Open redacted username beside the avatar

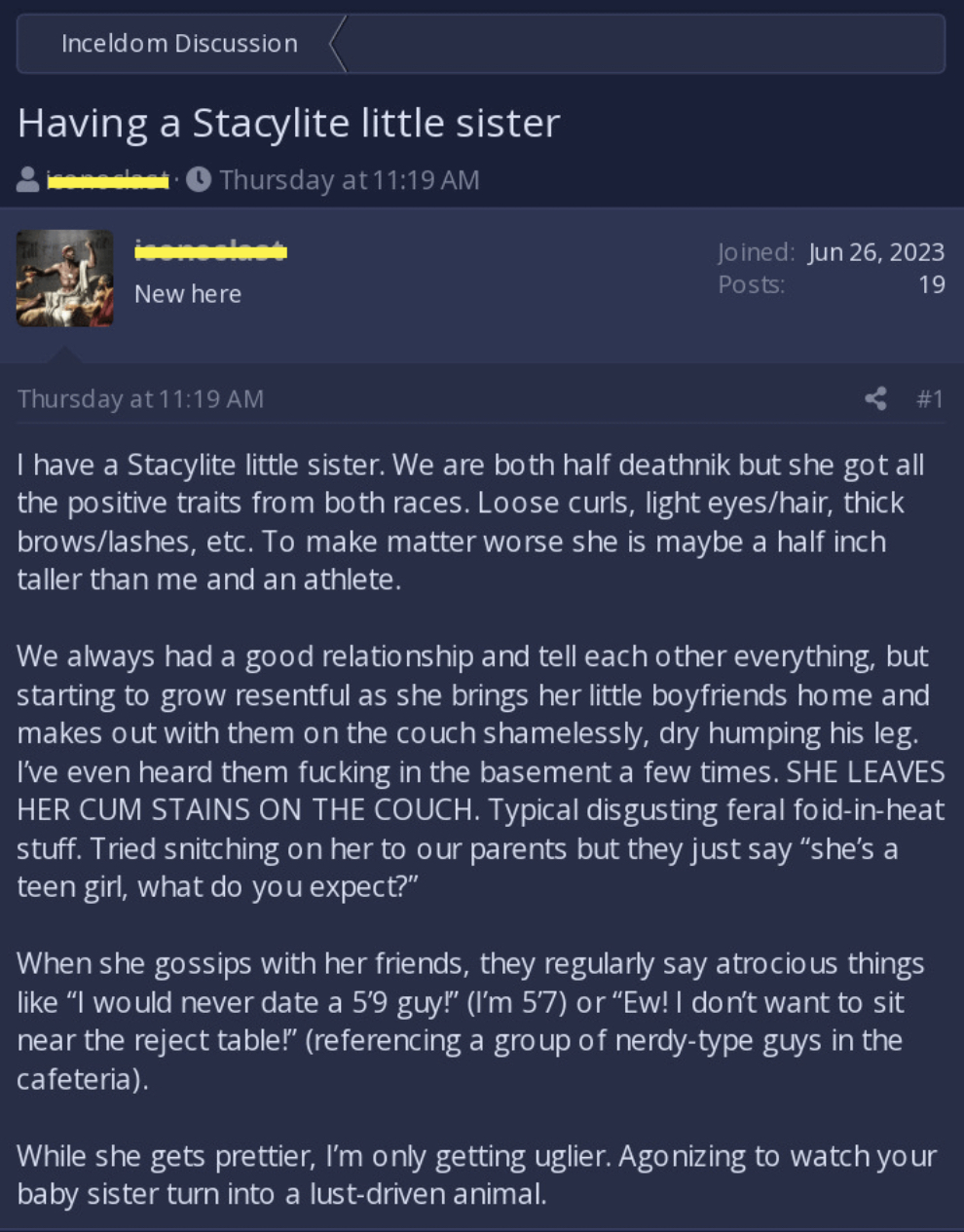[210, 250]
